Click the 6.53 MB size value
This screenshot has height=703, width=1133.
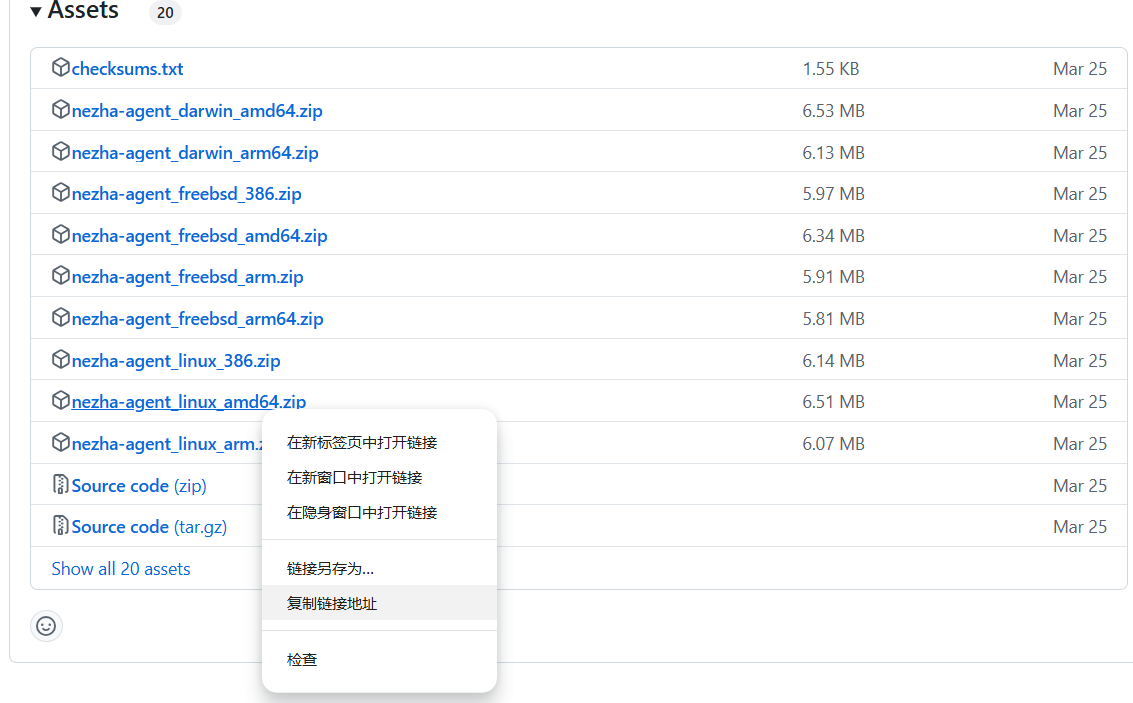pyautogui.click(x=833, y=111)
